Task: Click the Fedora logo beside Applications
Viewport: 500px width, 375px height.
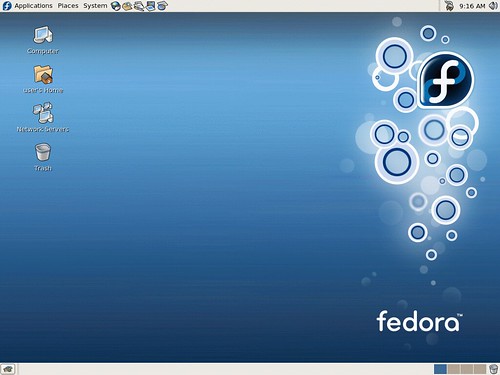Action: click(x=7, y=6)
